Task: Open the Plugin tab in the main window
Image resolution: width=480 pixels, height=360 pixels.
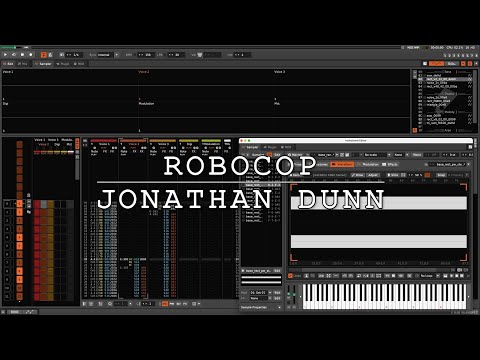Action: coord(63,64)
